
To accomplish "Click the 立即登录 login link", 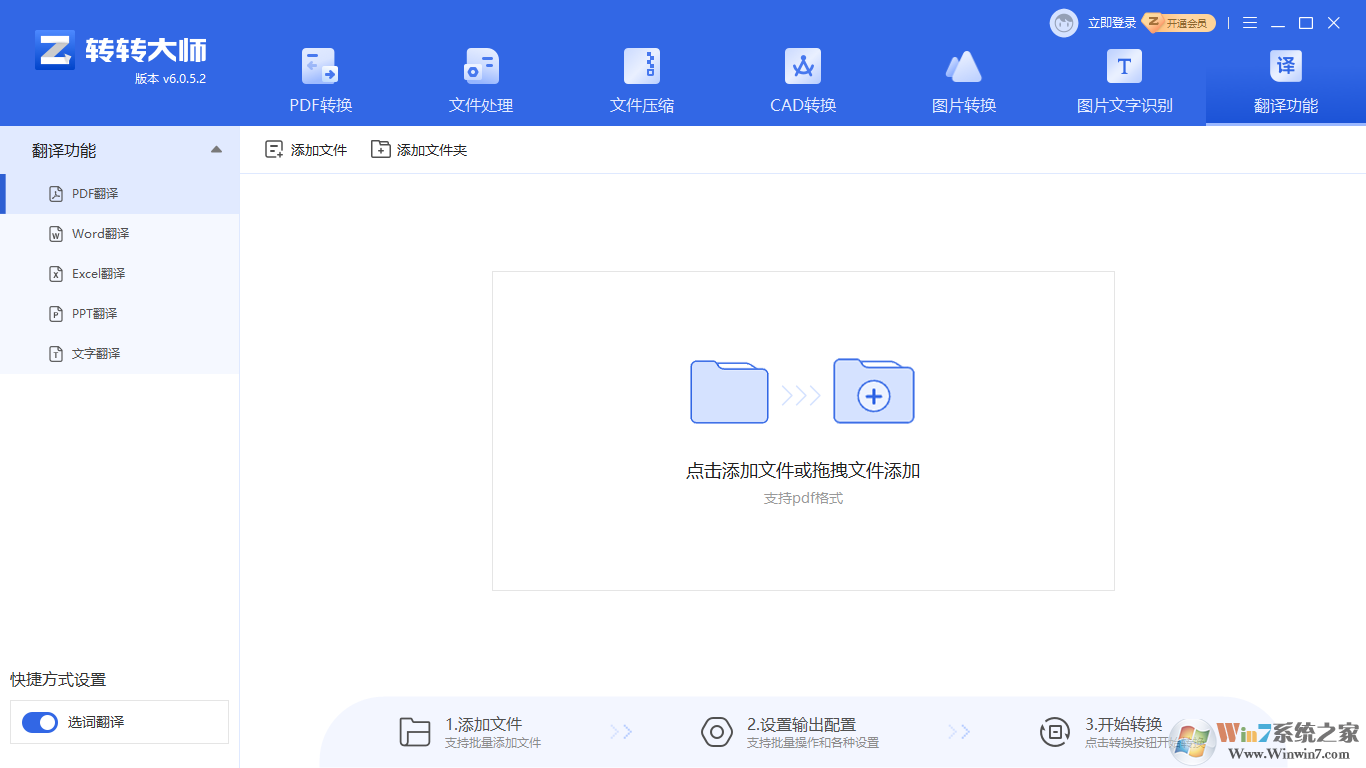I will [x=1112, y=23].
